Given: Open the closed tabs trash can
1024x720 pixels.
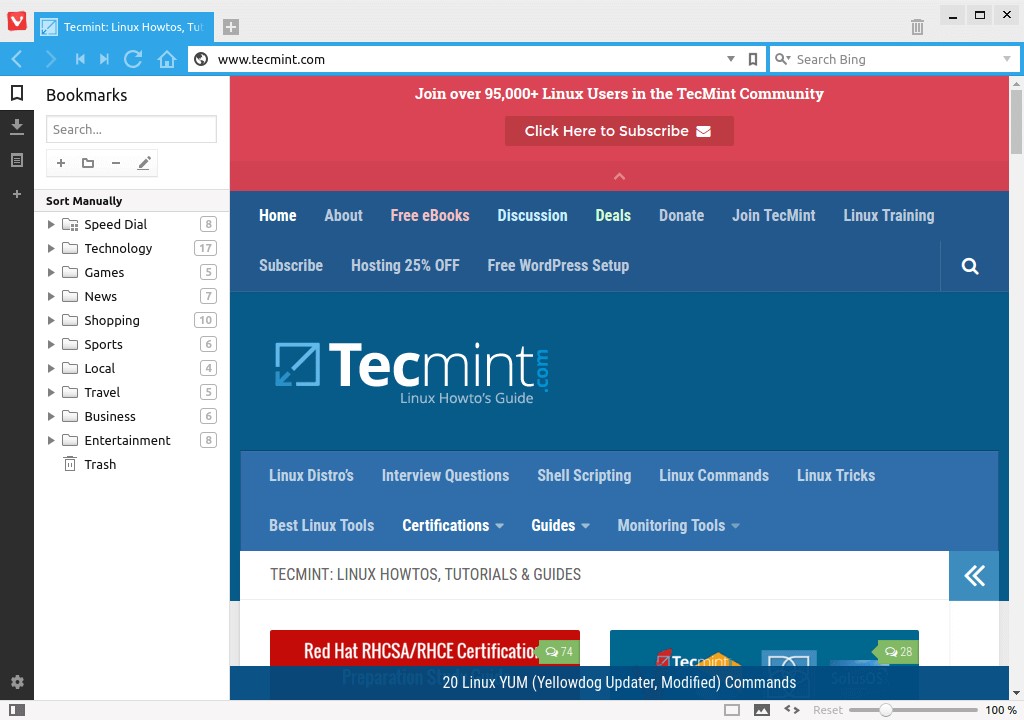Looking at the screenshot, I should coord(917,27).
